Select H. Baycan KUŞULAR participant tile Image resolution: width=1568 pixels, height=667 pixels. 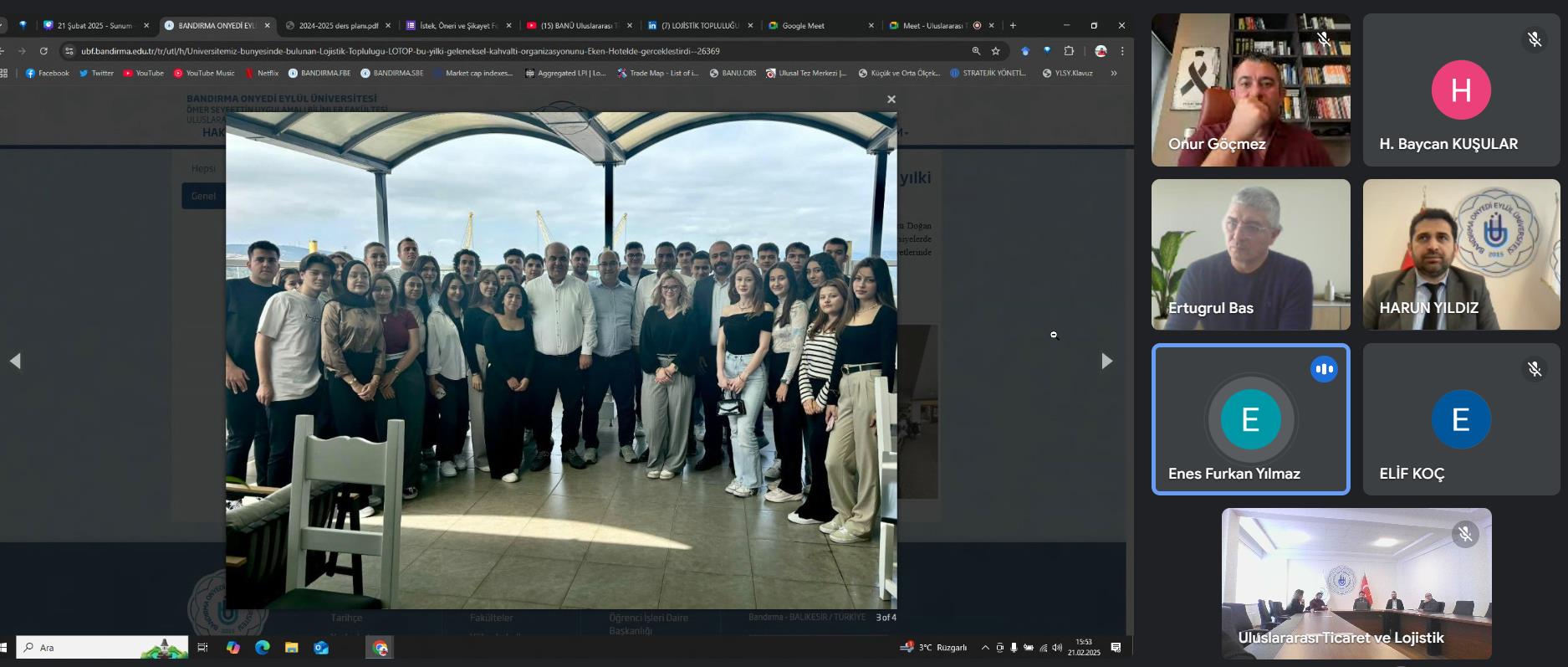tap(1461, 90)
